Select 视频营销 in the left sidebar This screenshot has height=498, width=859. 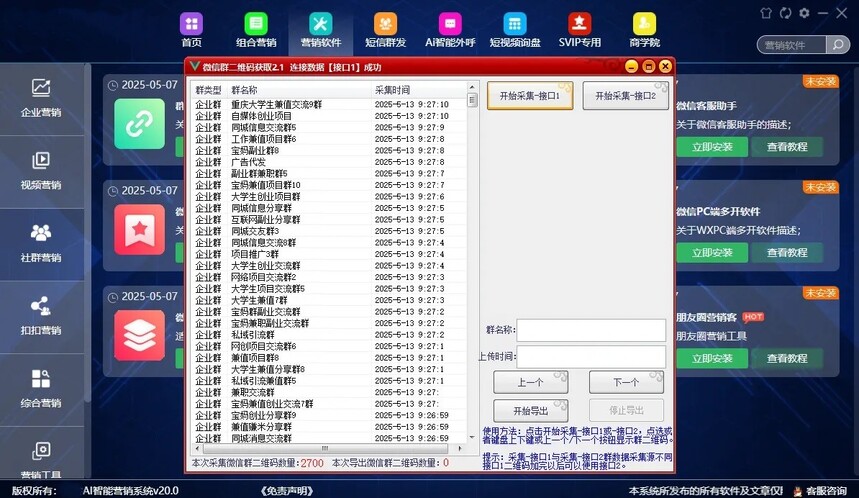click(41, 171)
